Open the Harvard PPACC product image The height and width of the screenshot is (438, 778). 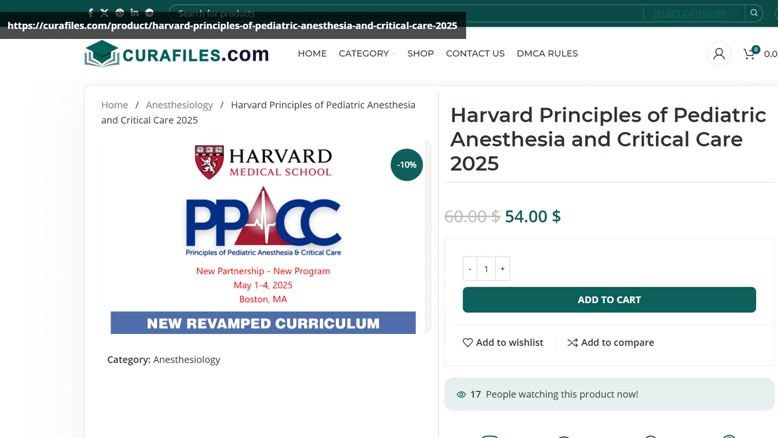(263, 238)
